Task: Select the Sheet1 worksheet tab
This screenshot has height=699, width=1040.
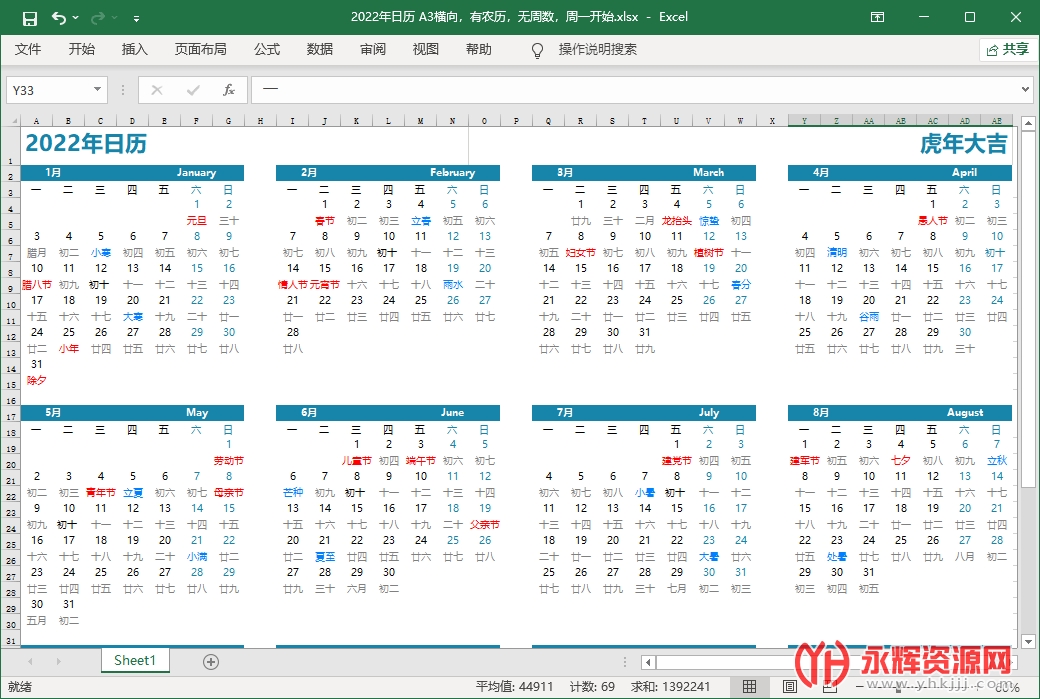Action: click(x=135, y=660)
